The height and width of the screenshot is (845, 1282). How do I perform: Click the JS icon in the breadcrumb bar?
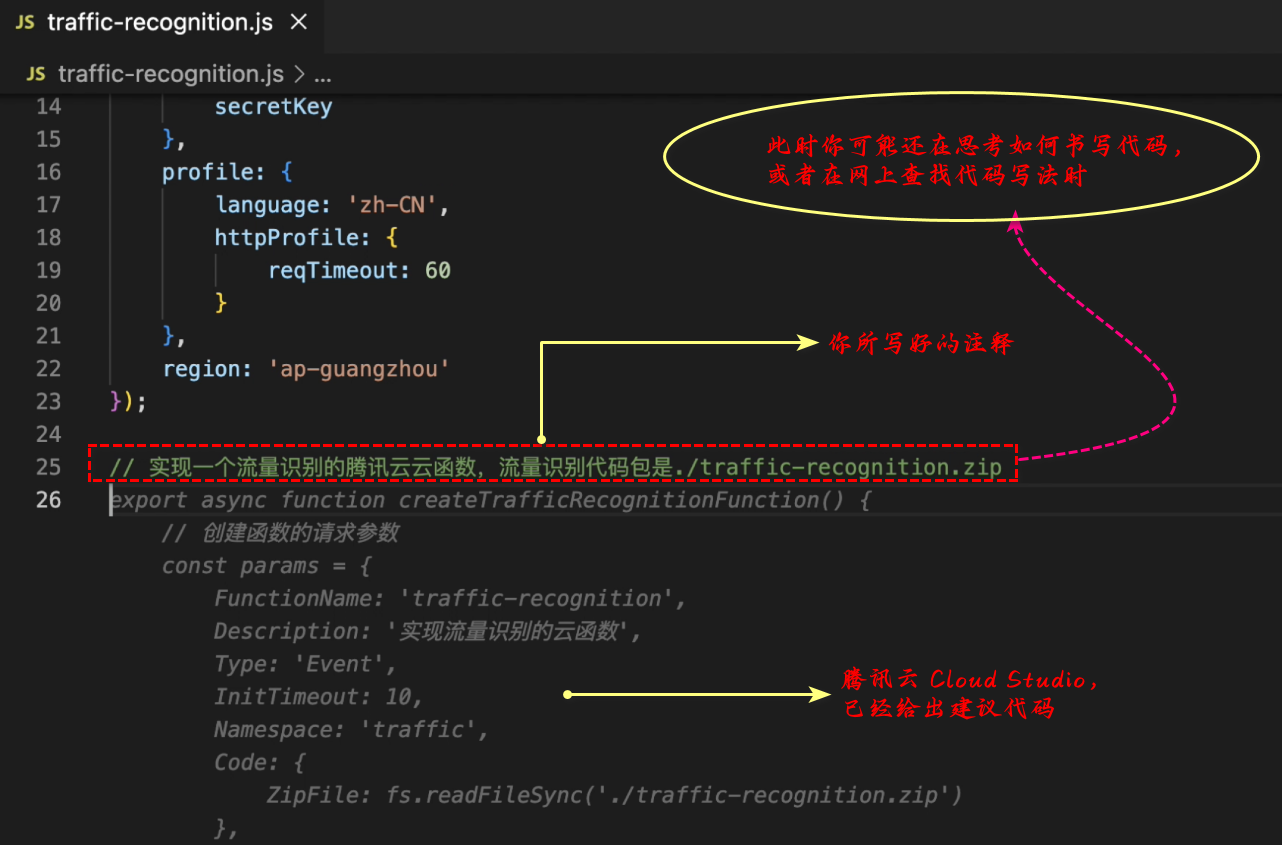[x=36, y=74]
